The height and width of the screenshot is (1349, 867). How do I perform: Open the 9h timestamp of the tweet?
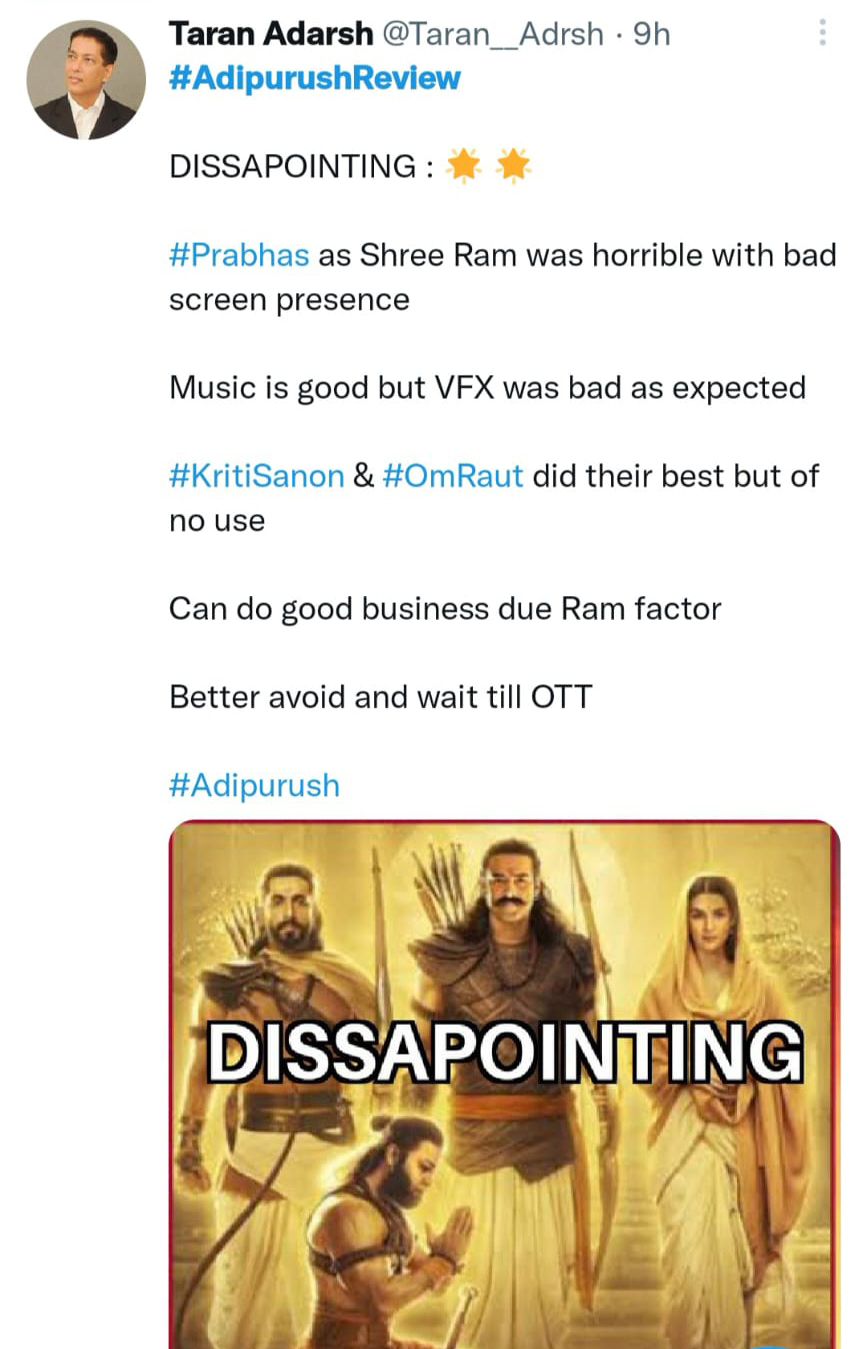tap(651, 34)
